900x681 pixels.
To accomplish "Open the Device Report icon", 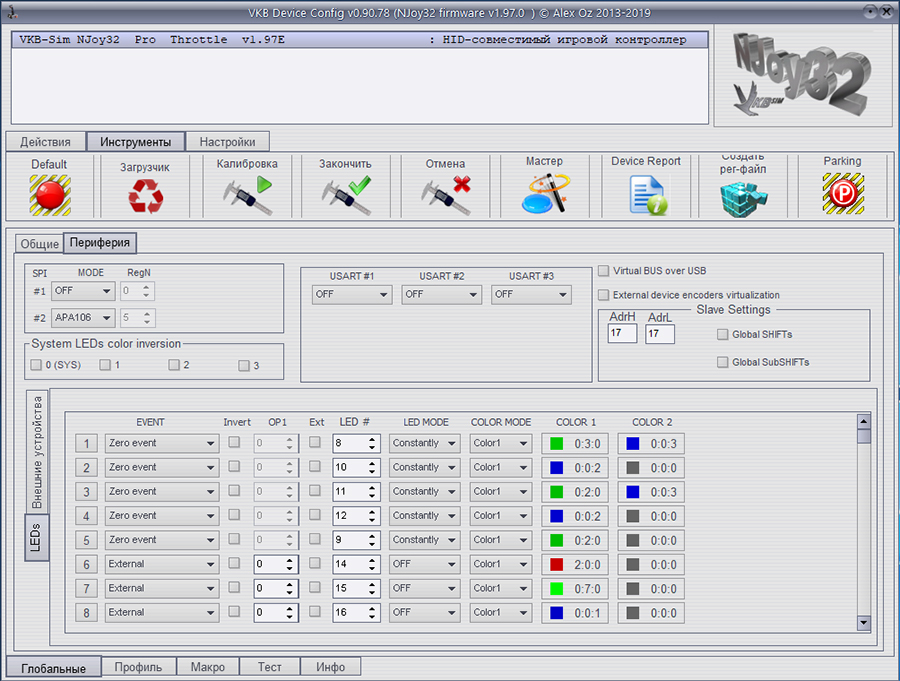I will 645,193.
